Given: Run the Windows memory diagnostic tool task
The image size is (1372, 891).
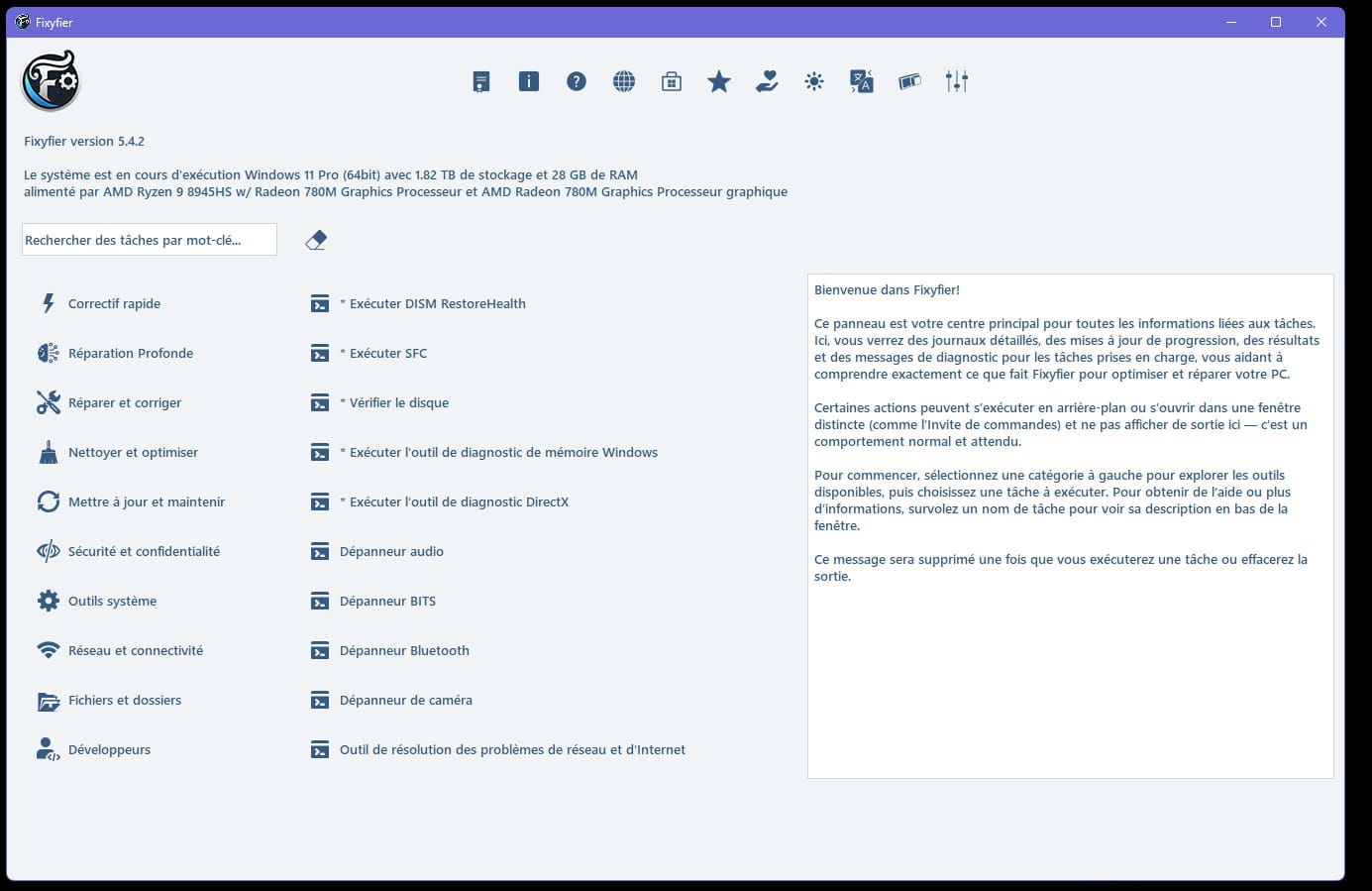Looking at the screenshot, I should click(x=498, y=452).
